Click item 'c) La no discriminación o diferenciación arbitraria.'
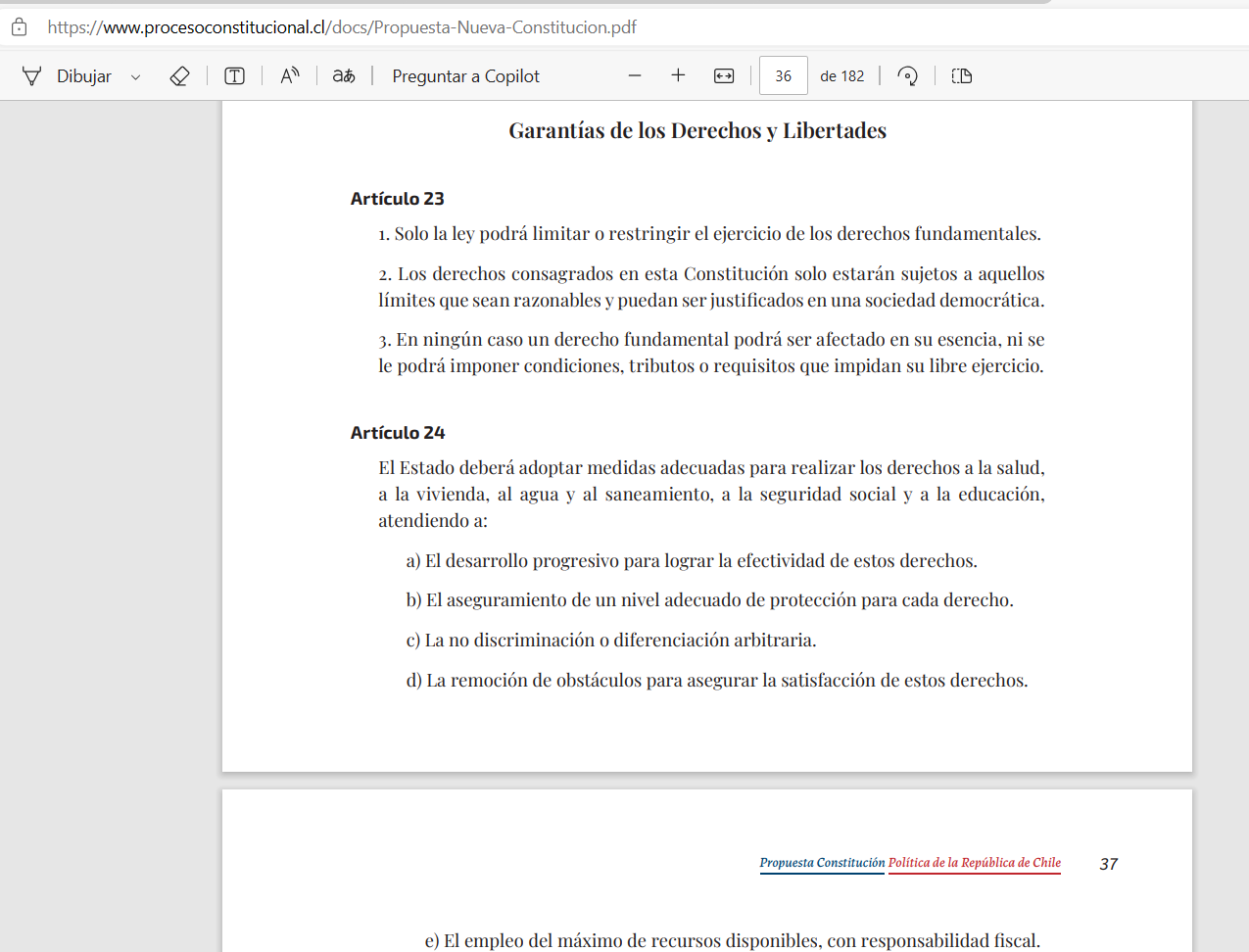The image size is (1249, 952). tap(611, 641)
